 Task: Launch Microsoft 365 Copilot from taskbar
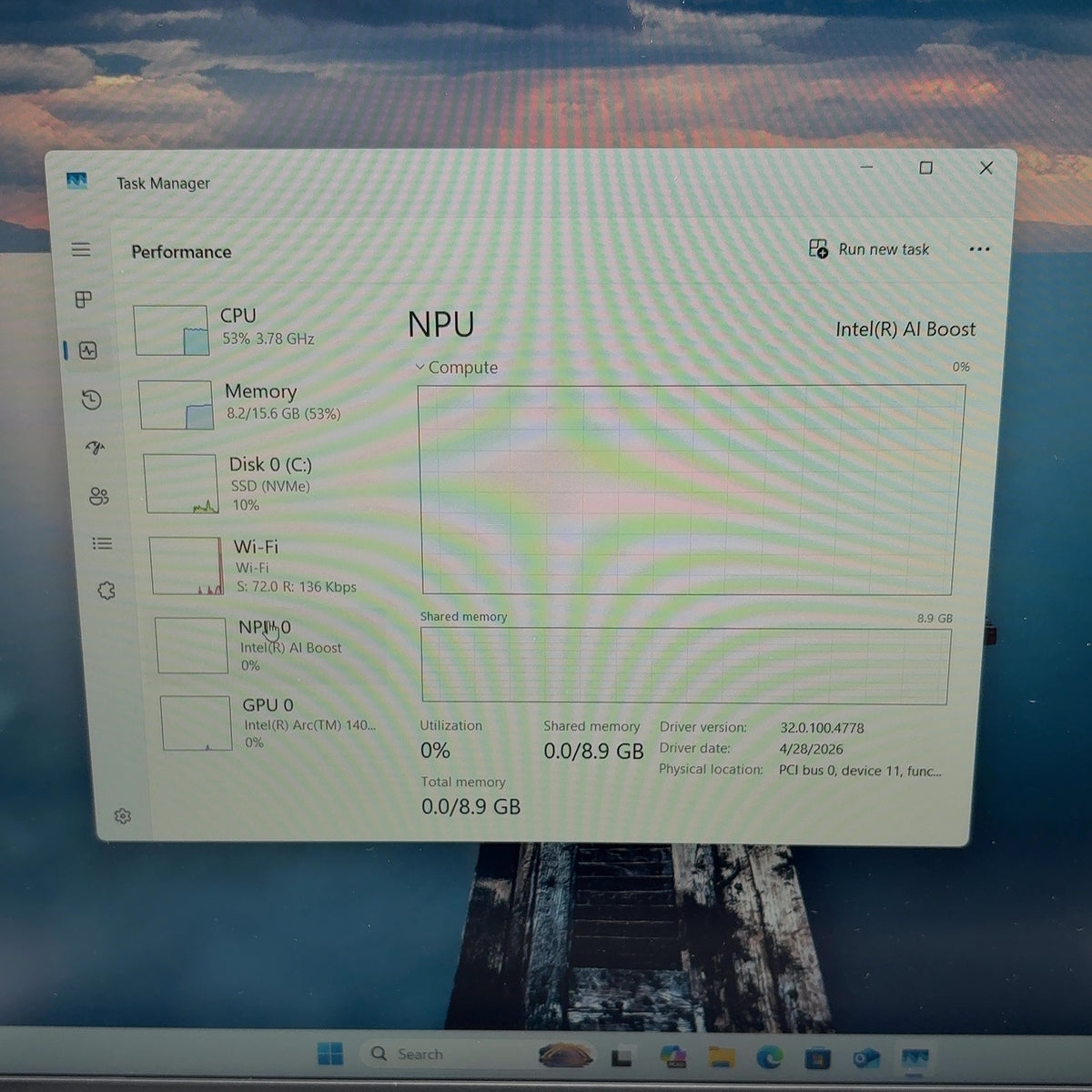click(673, 1057)
